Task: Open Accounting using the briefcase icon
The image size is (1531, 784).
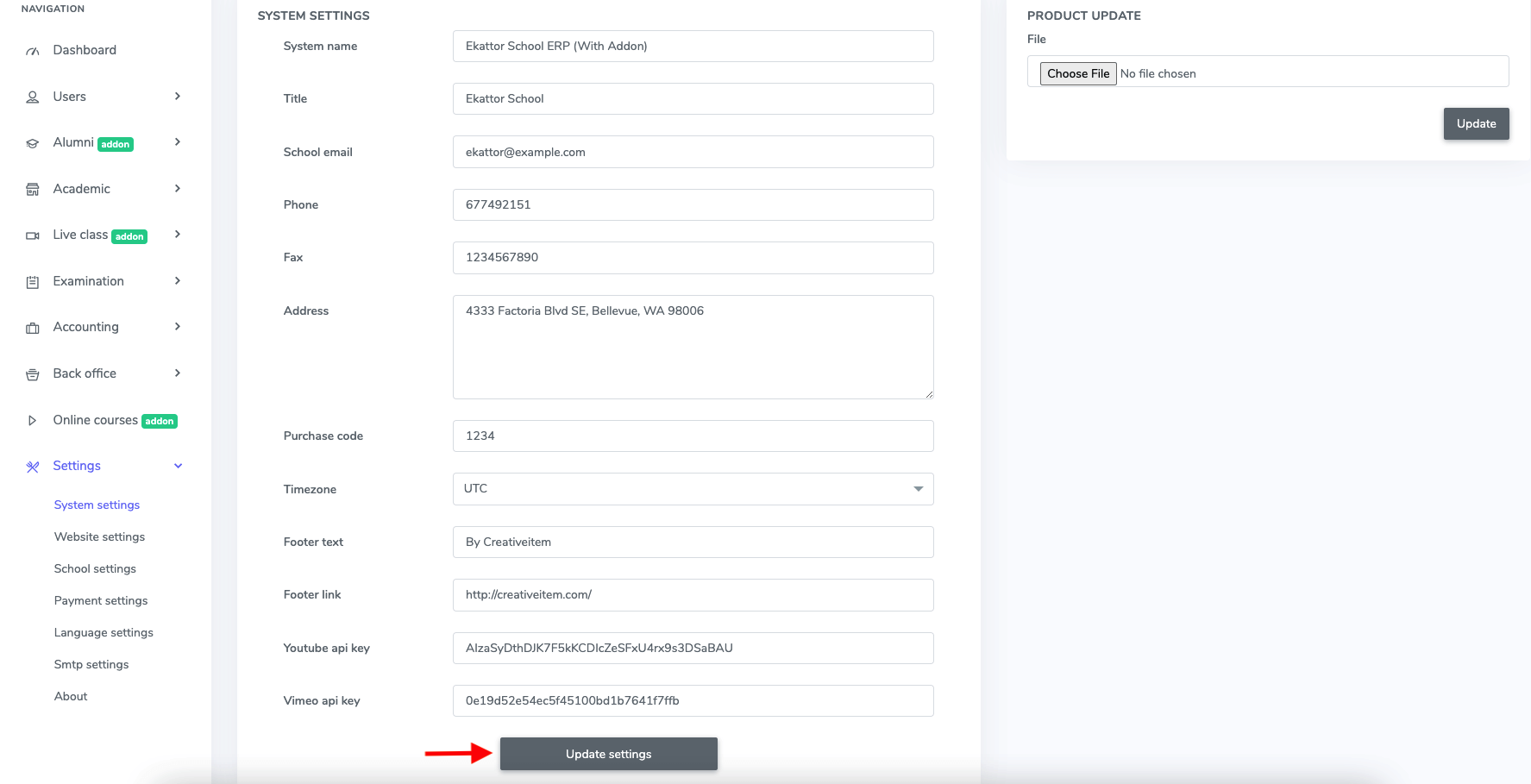Action: coord(32,327)
